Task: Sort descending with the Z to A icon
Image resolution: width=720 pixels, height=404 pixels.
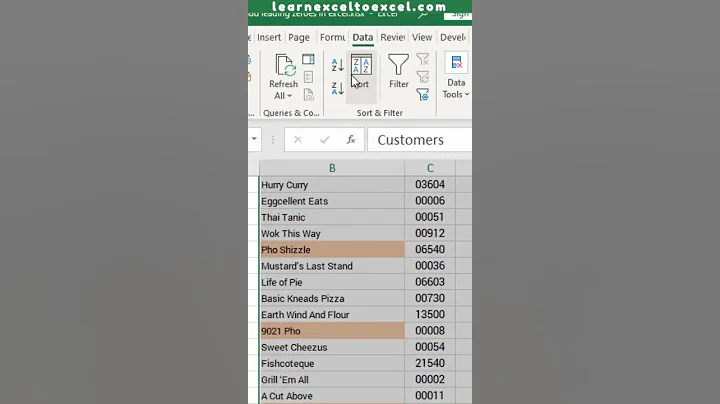Action: [x=338, y=88]
